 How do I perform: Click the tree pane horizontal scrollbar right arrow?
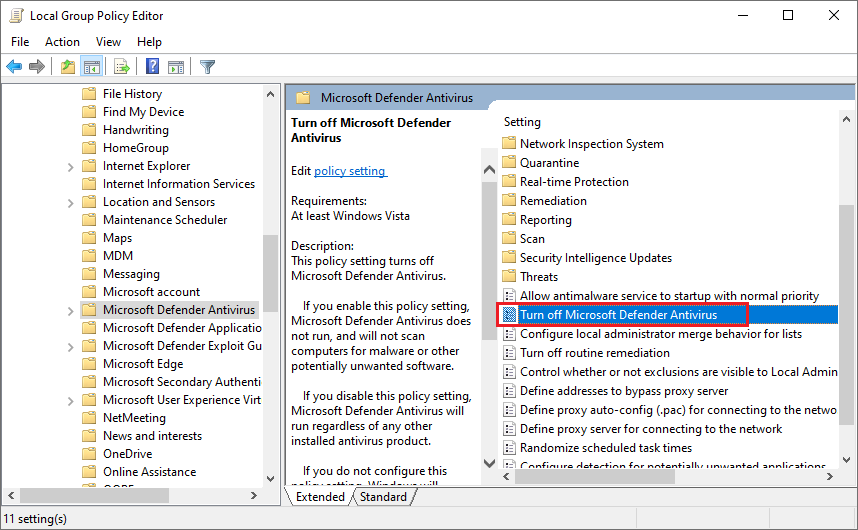[253, 496]
